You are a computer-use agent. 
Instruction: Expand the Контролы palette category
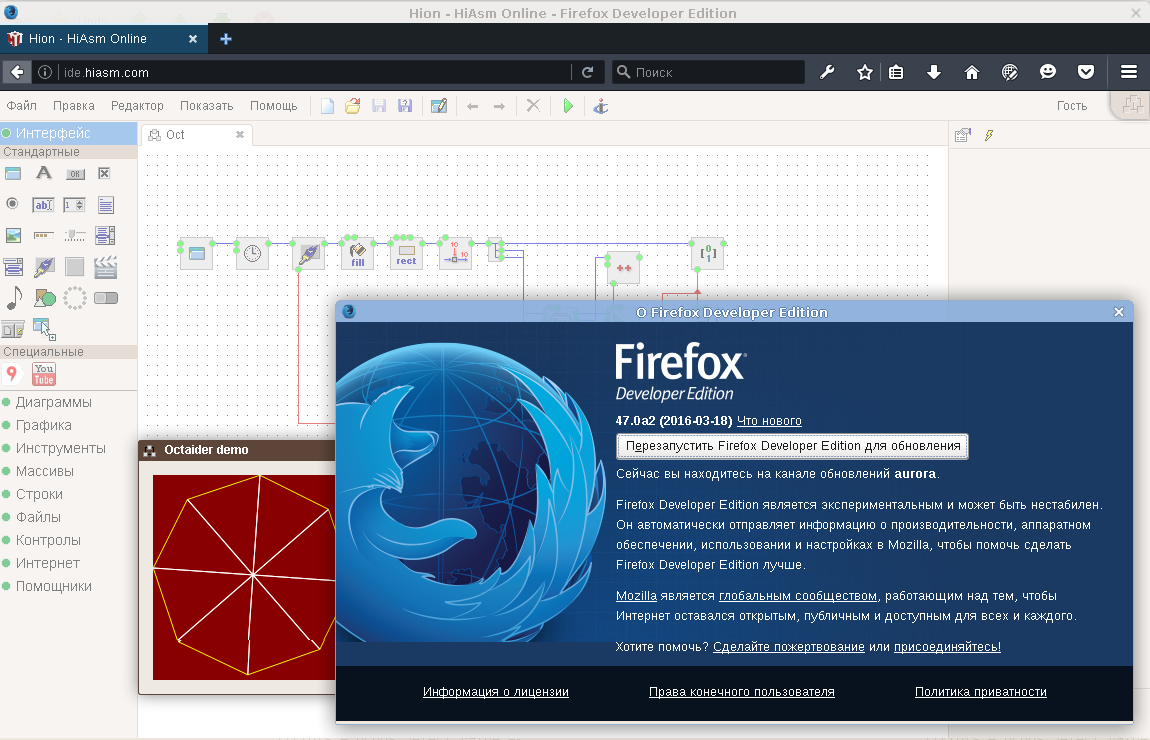[48, 540]
